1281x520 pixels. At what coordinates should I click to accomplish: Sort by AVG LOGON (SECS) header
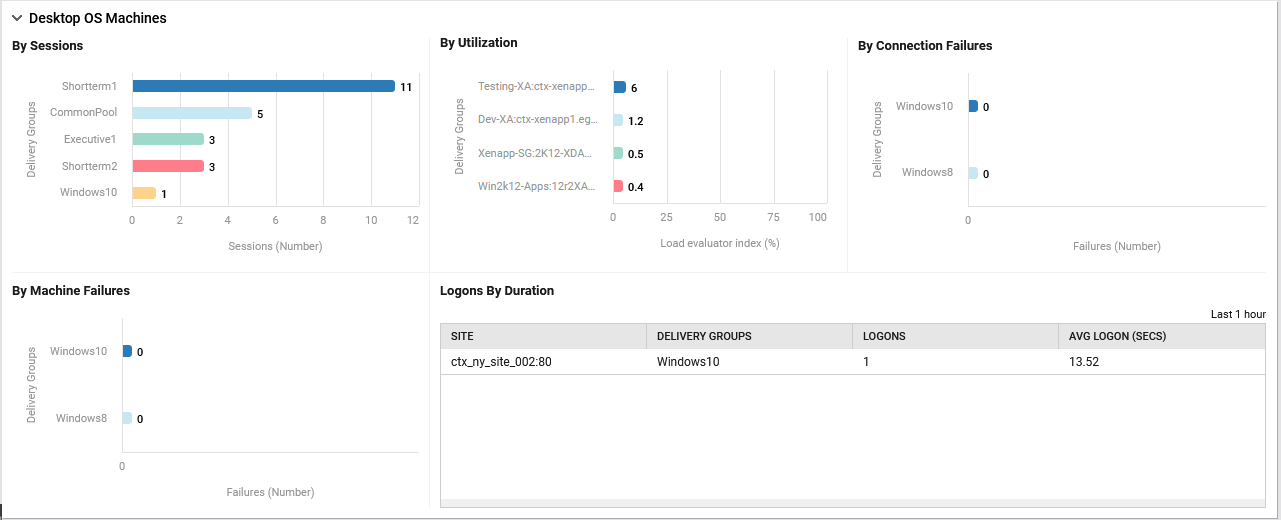point(1117,336)
